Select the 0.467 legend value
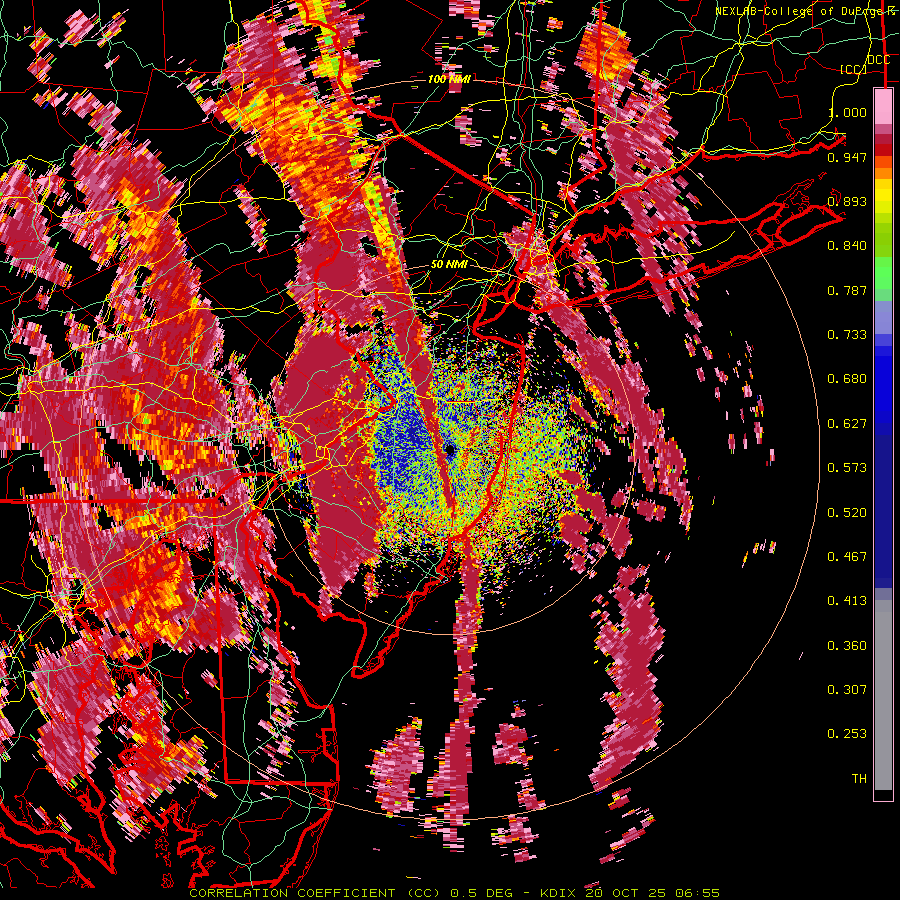 click(x=847, y=557)
